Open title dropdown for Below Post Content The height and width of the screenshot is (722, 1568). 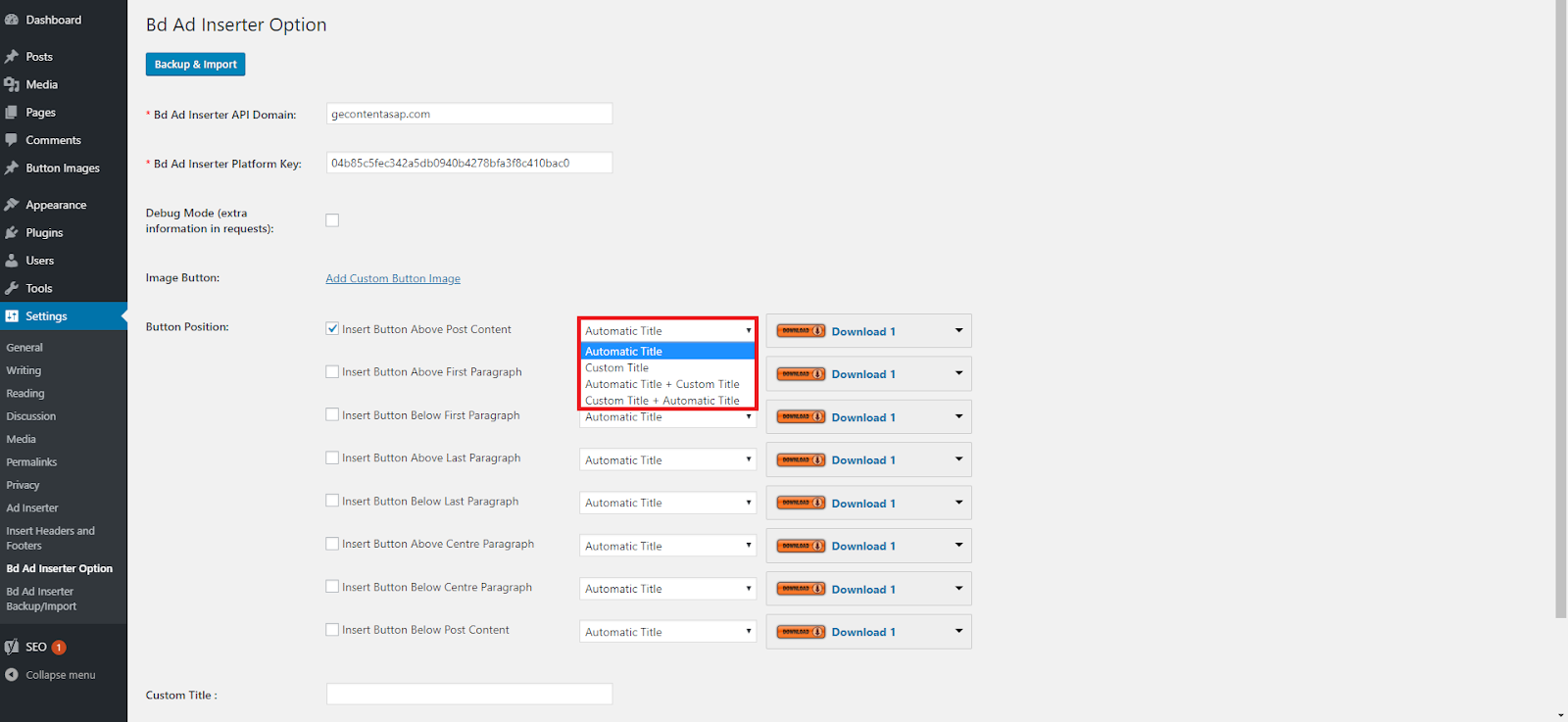tap(667, 632)
